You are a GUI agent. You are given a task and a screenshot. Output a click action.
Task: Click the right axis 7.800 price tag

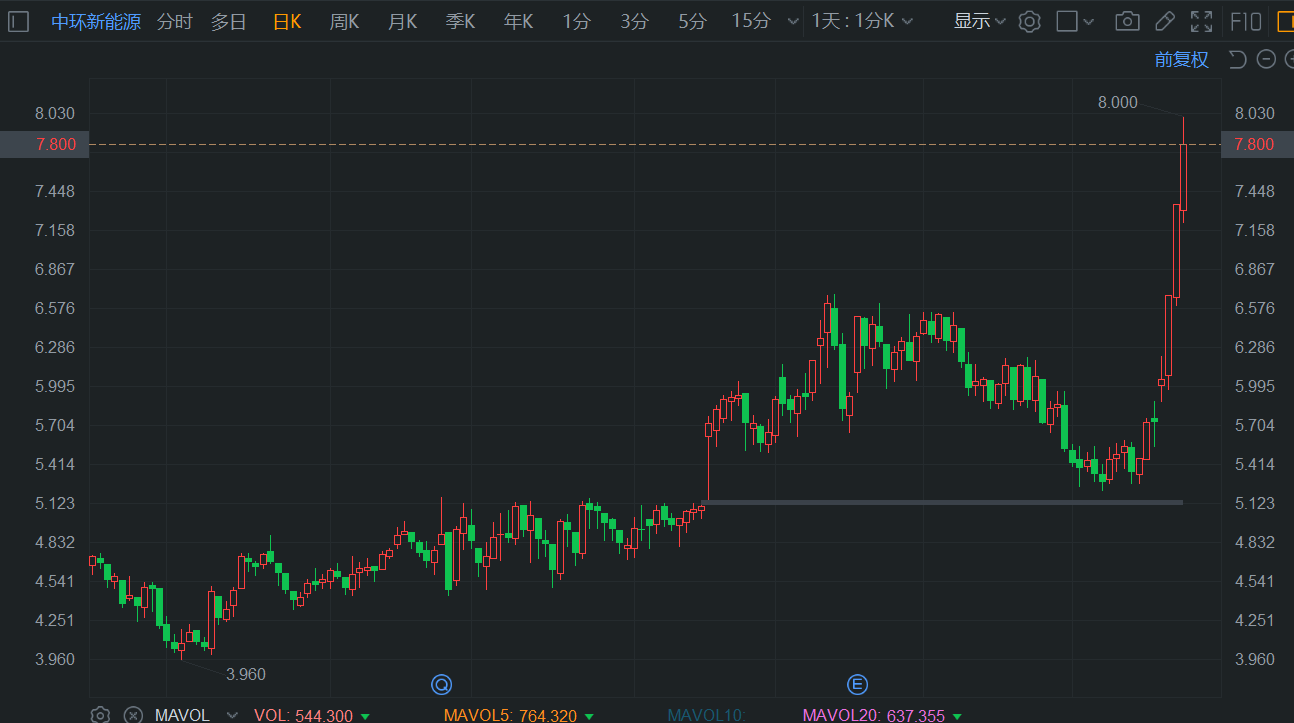[x=1257, y=144]
